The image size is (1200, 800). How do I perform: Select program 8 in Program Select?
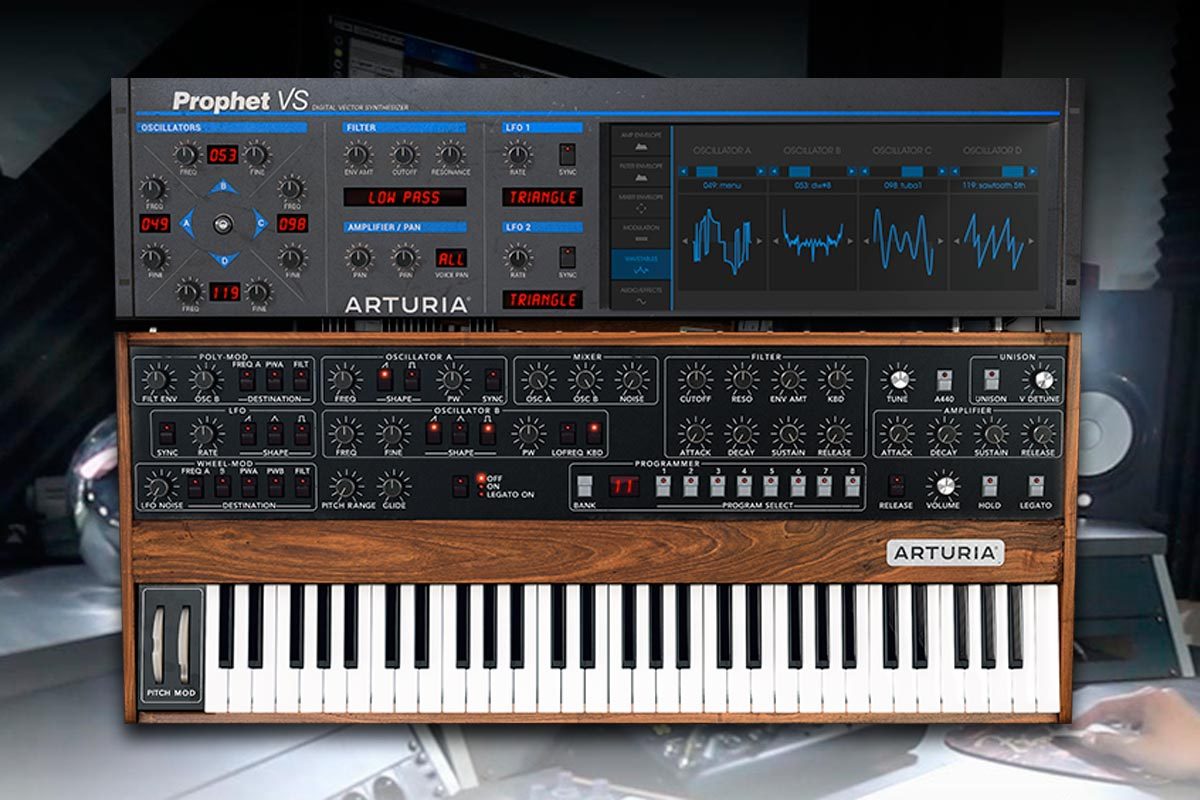(852, 486)
